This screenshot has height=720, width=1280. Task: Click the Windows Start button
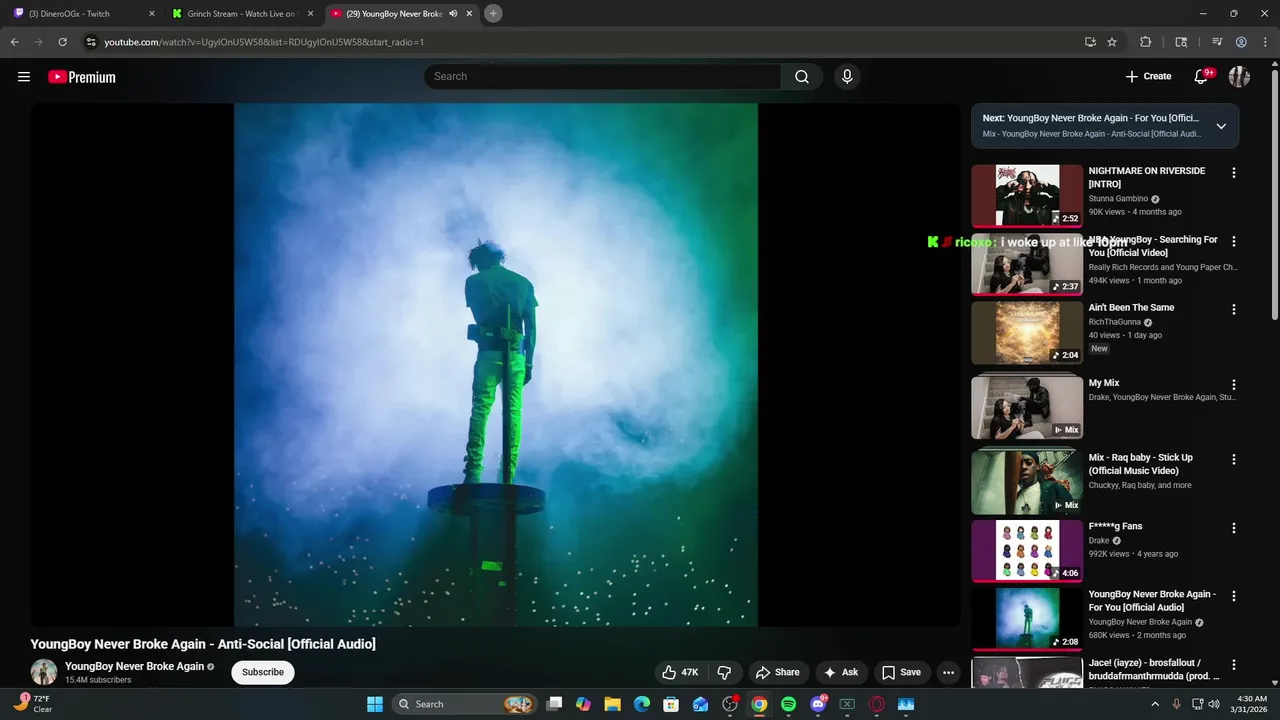pos(375,704)
